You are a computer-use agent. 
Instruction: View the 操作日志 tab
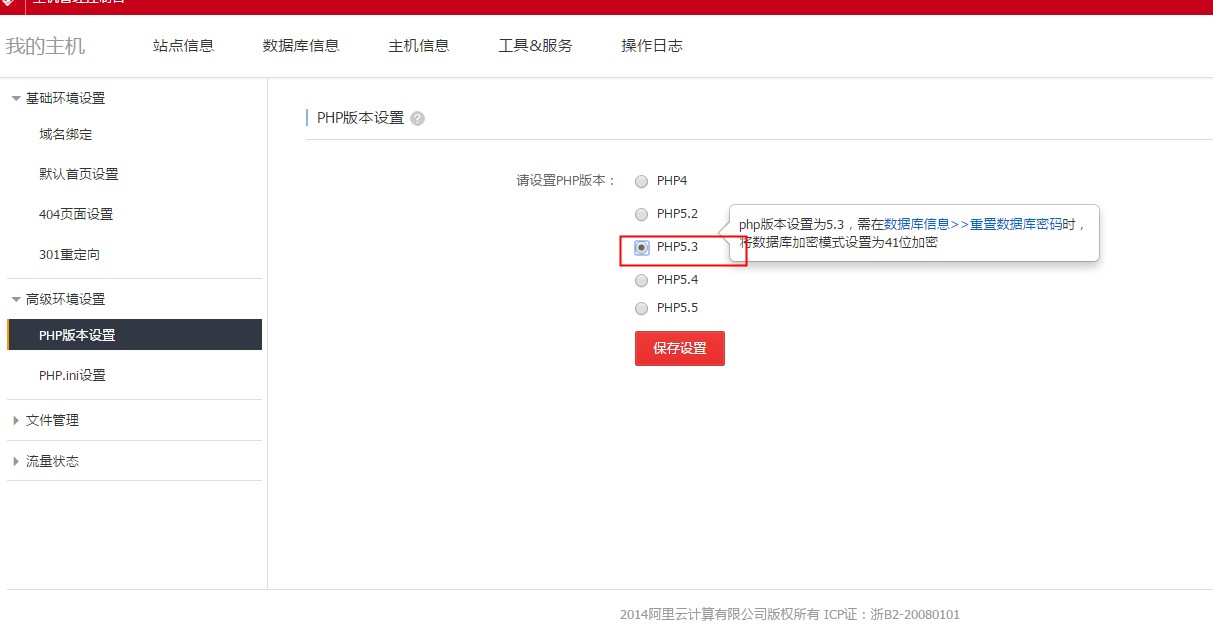(x=652, y=45)
